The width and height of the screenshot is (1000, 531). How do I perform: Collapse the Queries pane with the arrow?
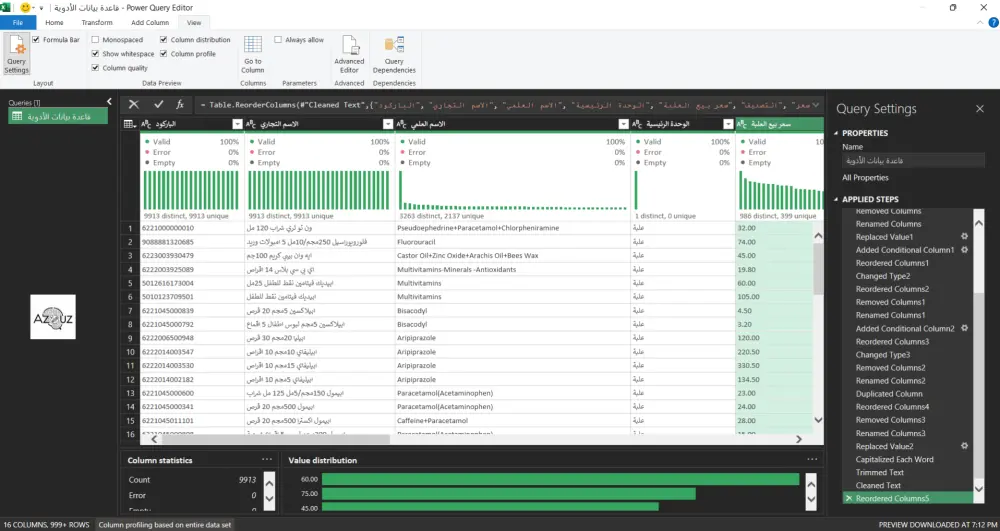(x=109, y=101)
